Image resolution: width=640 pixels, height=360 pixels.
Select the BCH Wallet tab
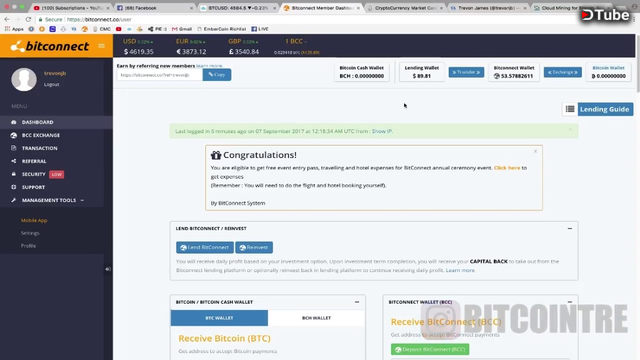pyautogui.click(x=316, y=318)
